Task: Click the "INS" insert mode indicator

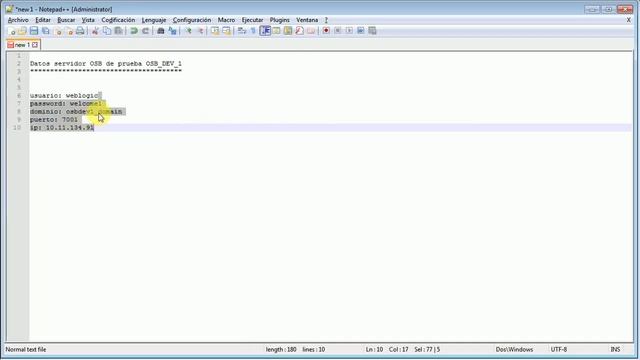Action: 615,349
